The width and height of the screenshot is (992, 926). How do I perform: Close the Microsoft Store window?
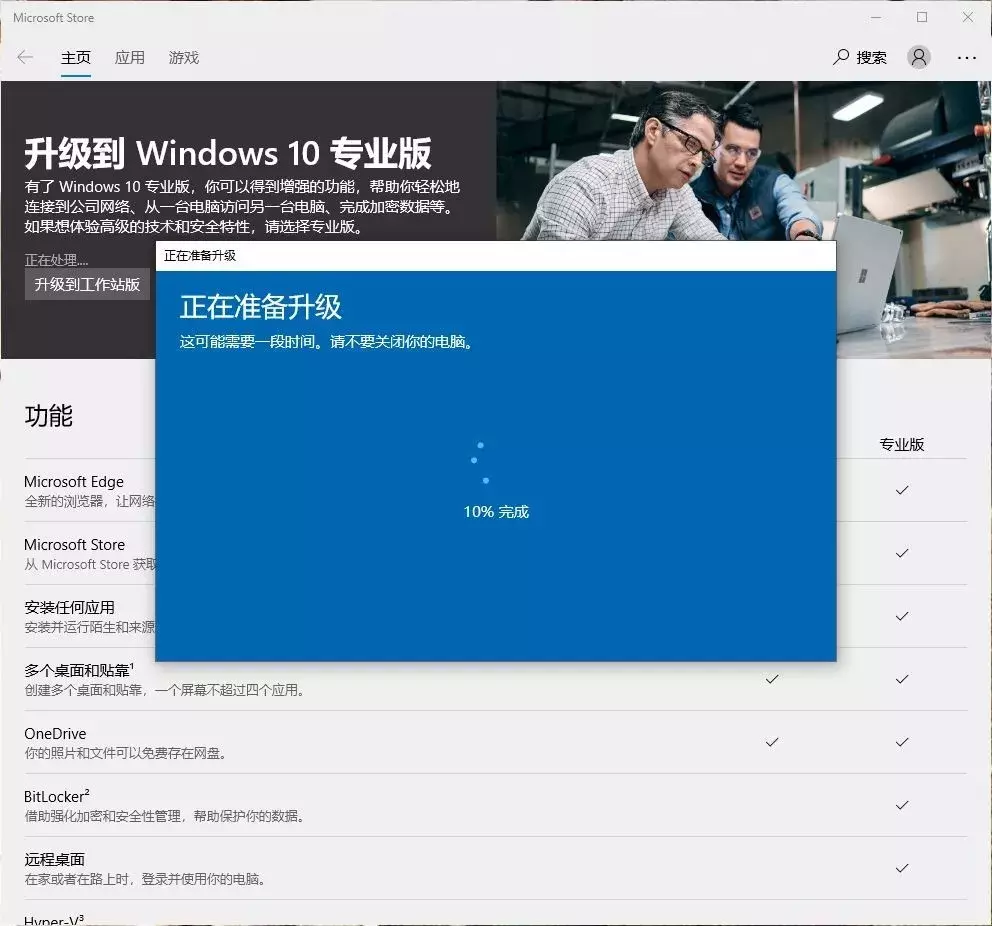coord(968,18)
